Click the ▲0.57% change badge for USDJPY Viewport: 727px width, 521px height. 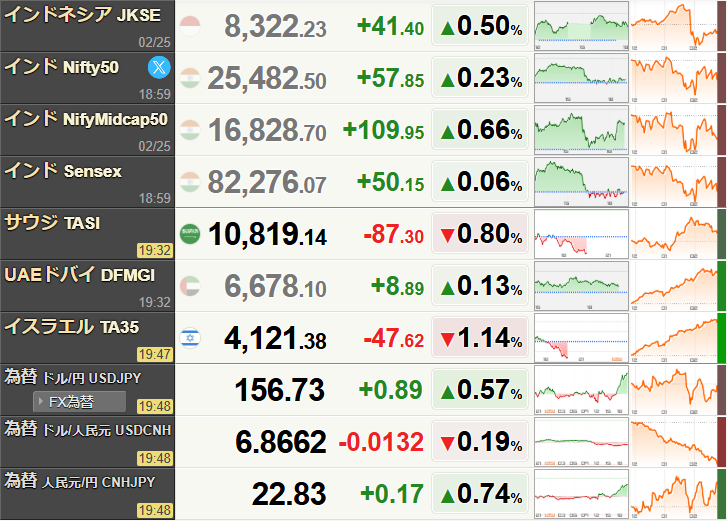tap(480, 389)
